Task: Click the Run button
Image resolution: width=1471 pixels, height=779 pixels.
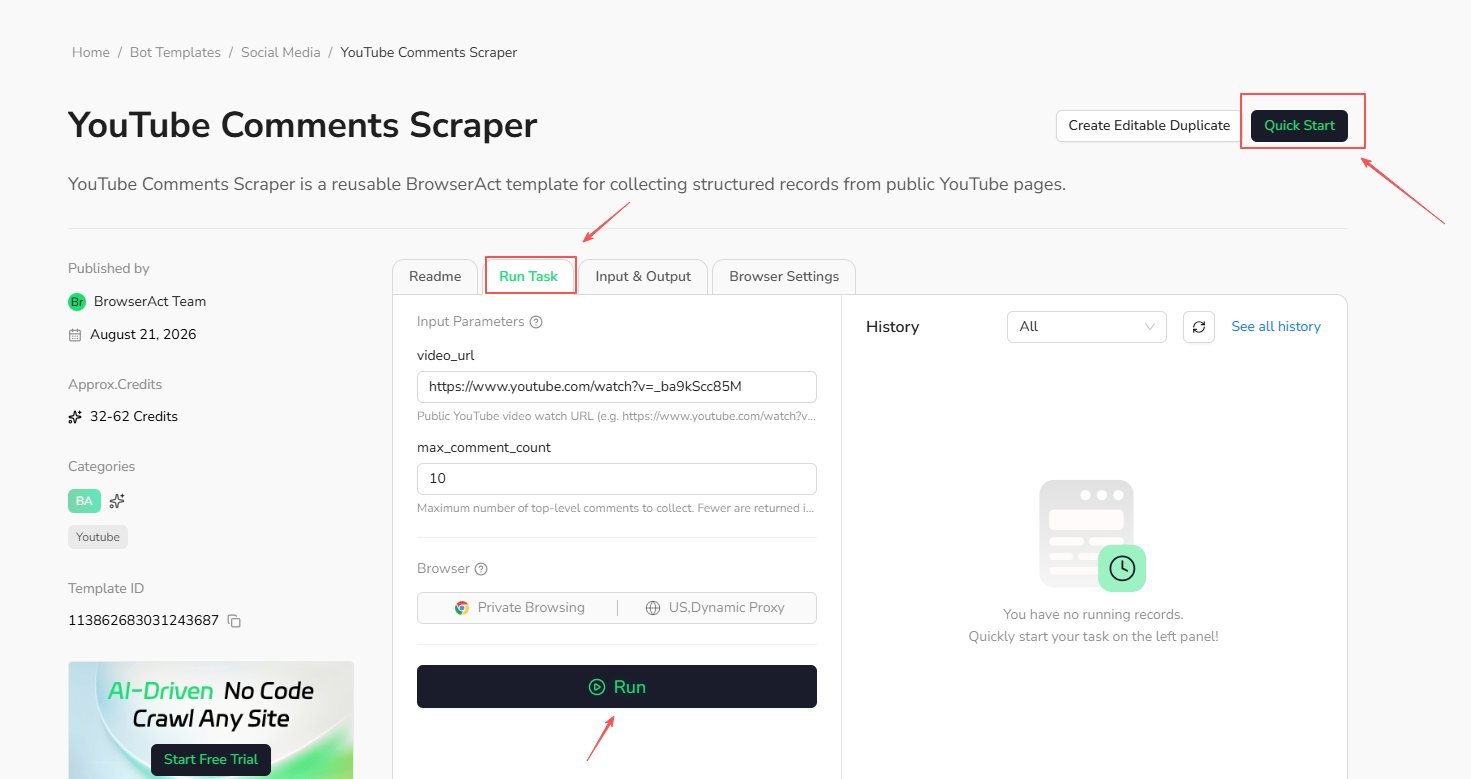Action: click(617, 687)
